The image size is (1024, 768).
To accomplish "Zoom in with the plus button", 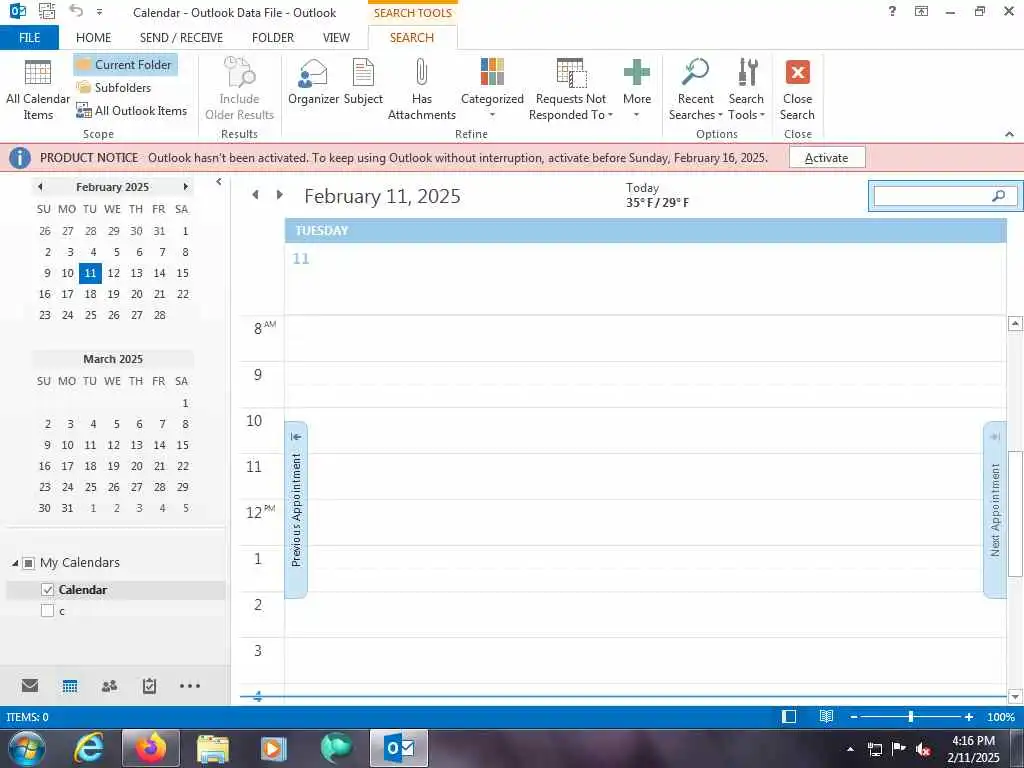I will 969,717.
